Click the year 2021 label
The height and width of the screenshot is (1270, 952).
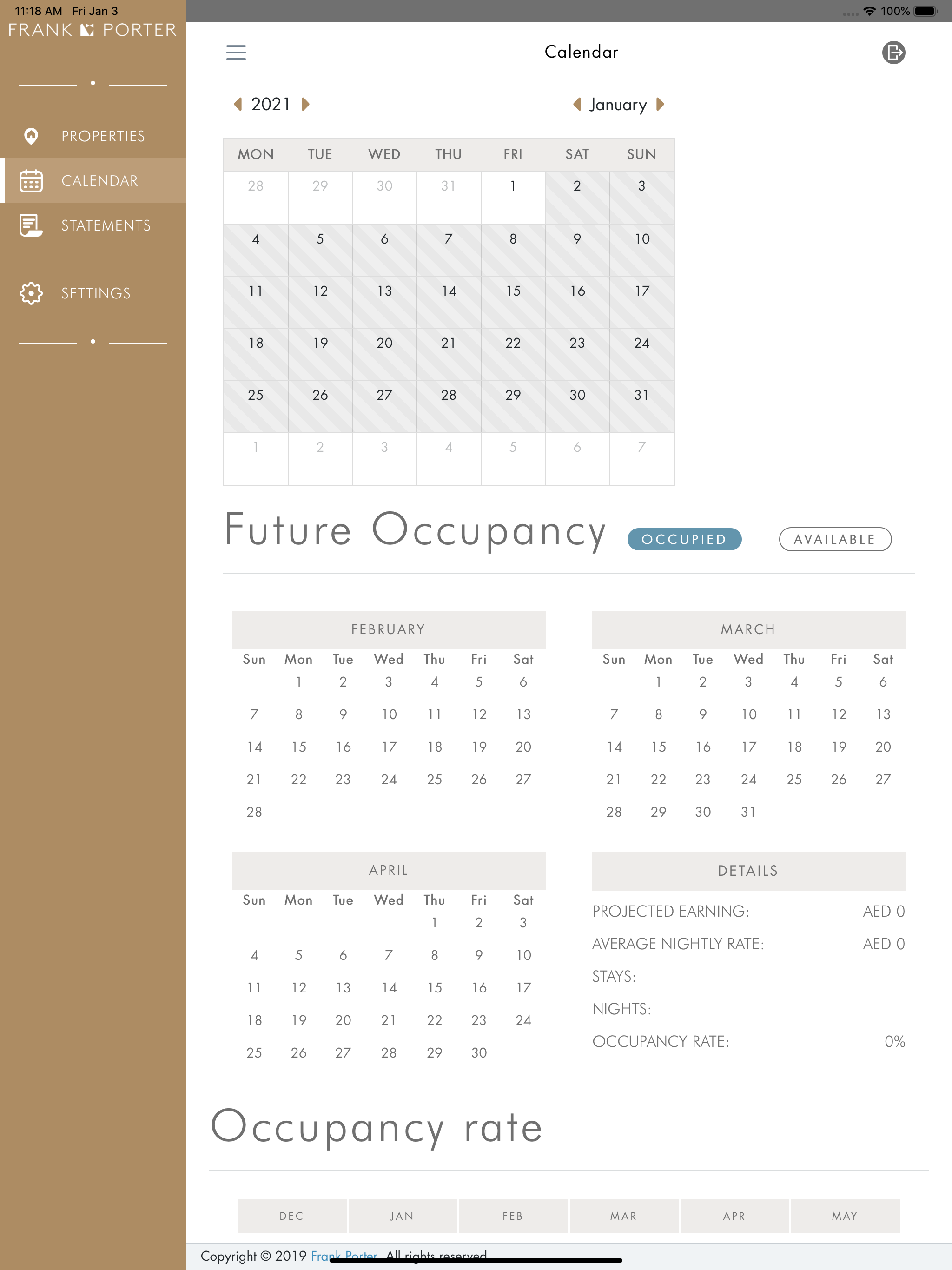tap(271, 104)
